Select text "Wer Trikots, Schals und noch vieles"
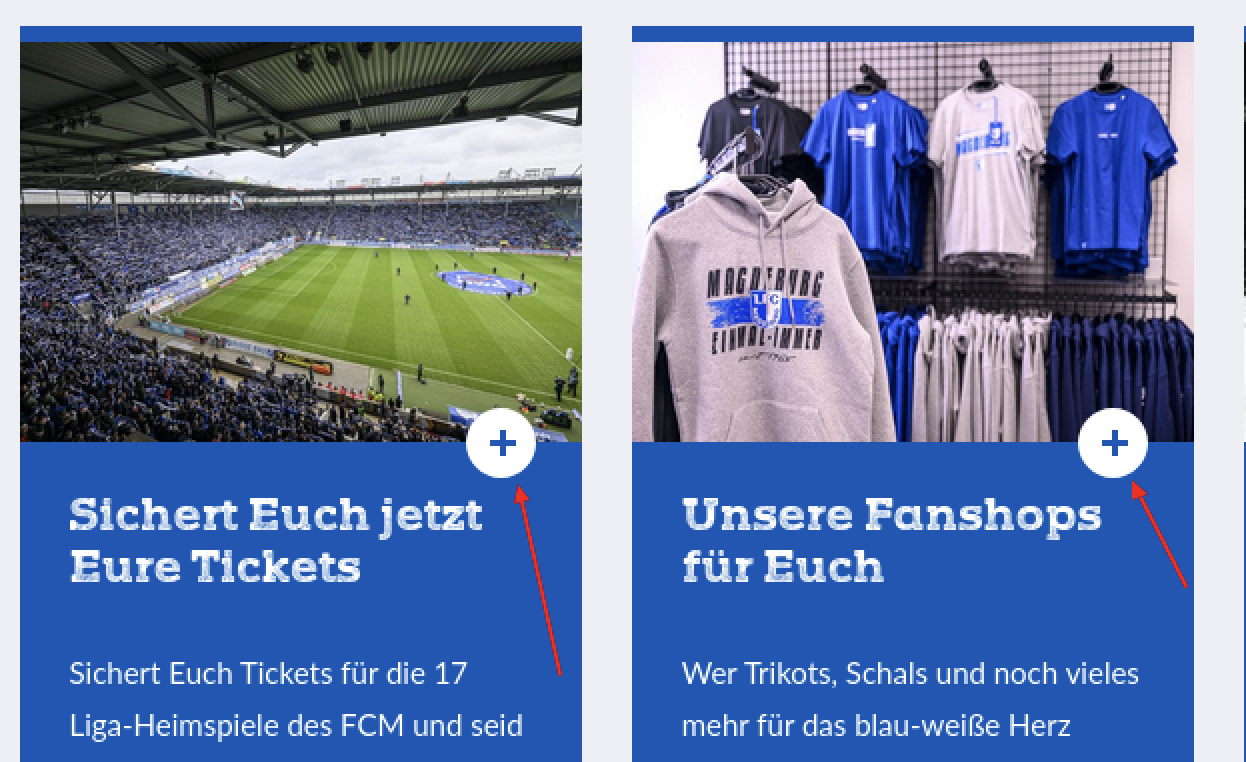1246x762 pixels. (x=910, y=673)
